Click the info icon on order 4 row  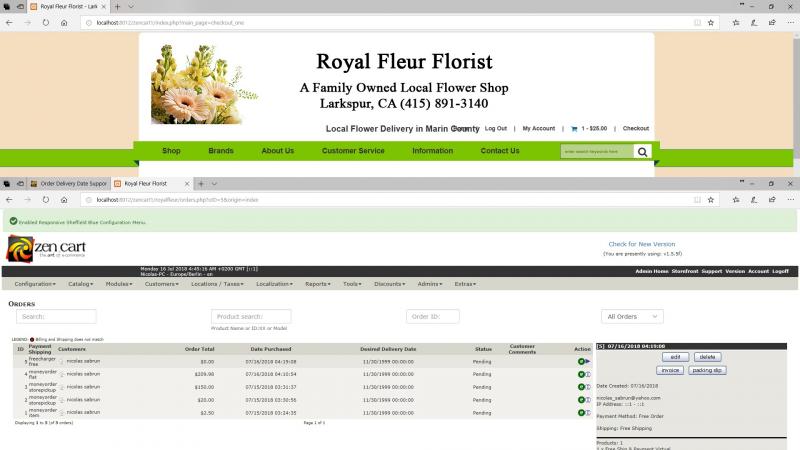pos(588,374)
